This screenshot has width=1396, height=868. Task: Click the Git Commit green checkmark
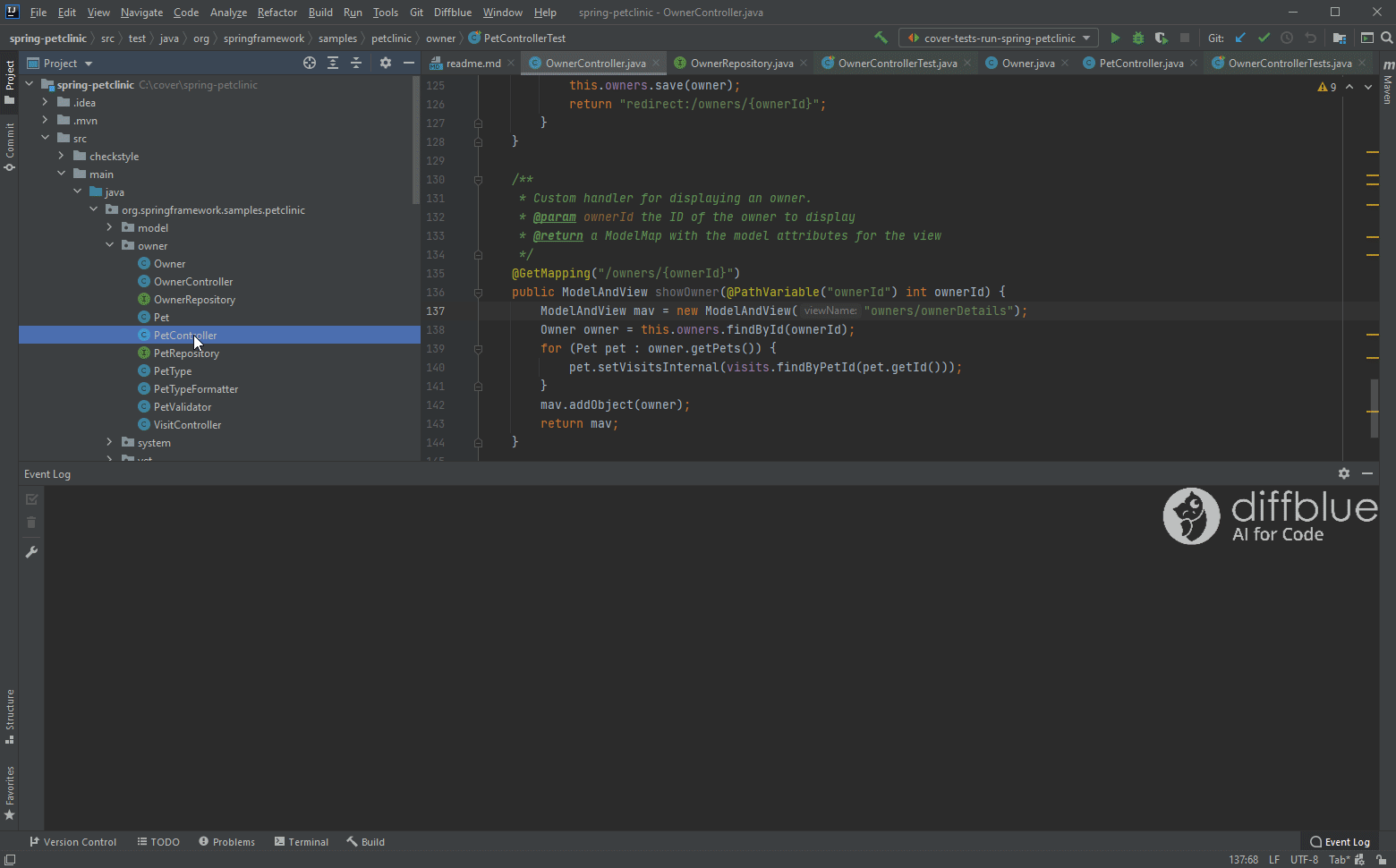(x=1264, y=38)
